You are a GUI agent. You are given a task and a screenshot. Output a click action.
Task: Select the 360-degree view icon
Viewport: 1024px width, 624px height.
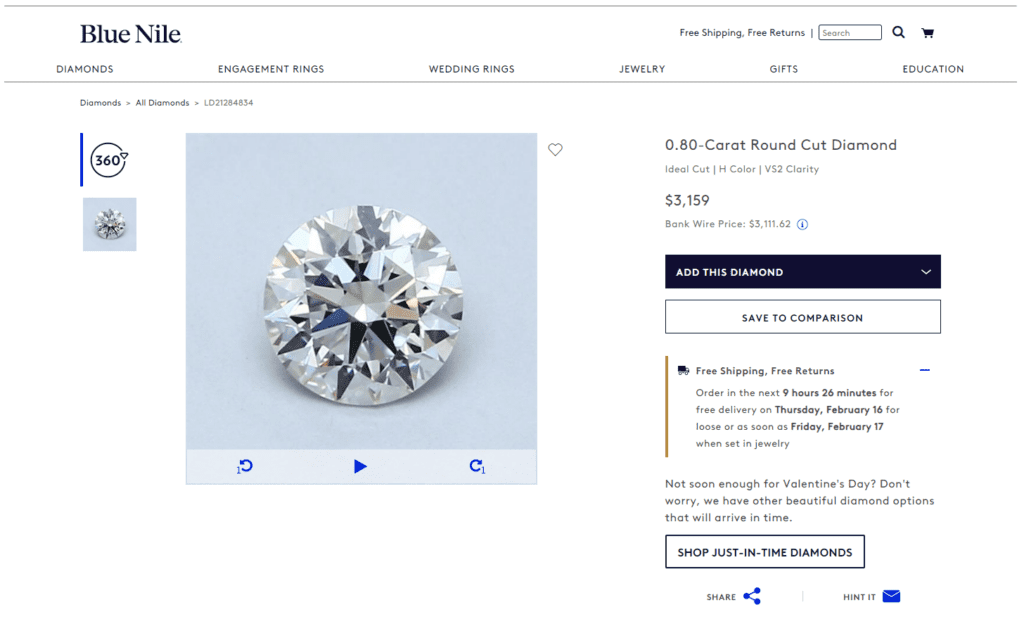pos(108,159)
